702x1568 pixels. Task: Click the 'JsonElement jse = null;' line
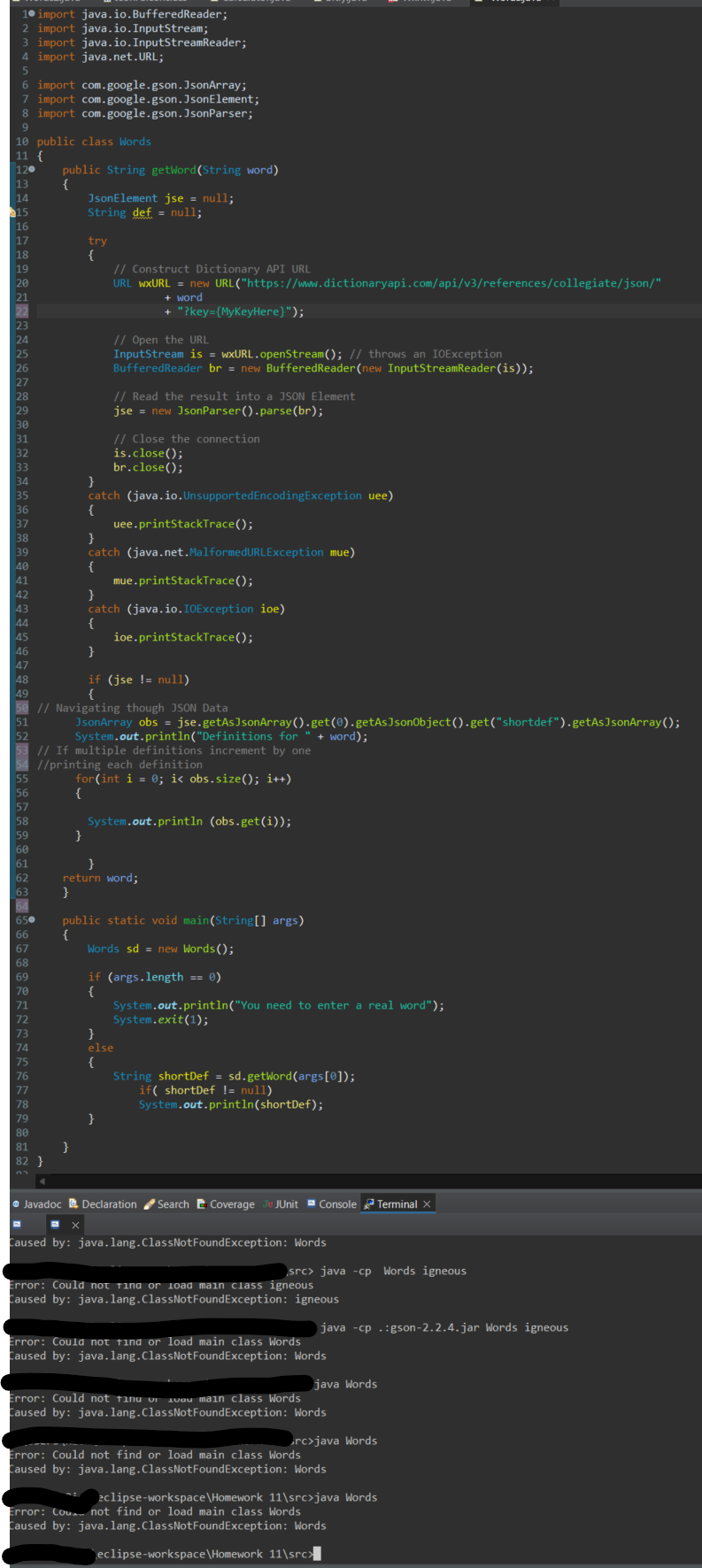coord(161,198)
